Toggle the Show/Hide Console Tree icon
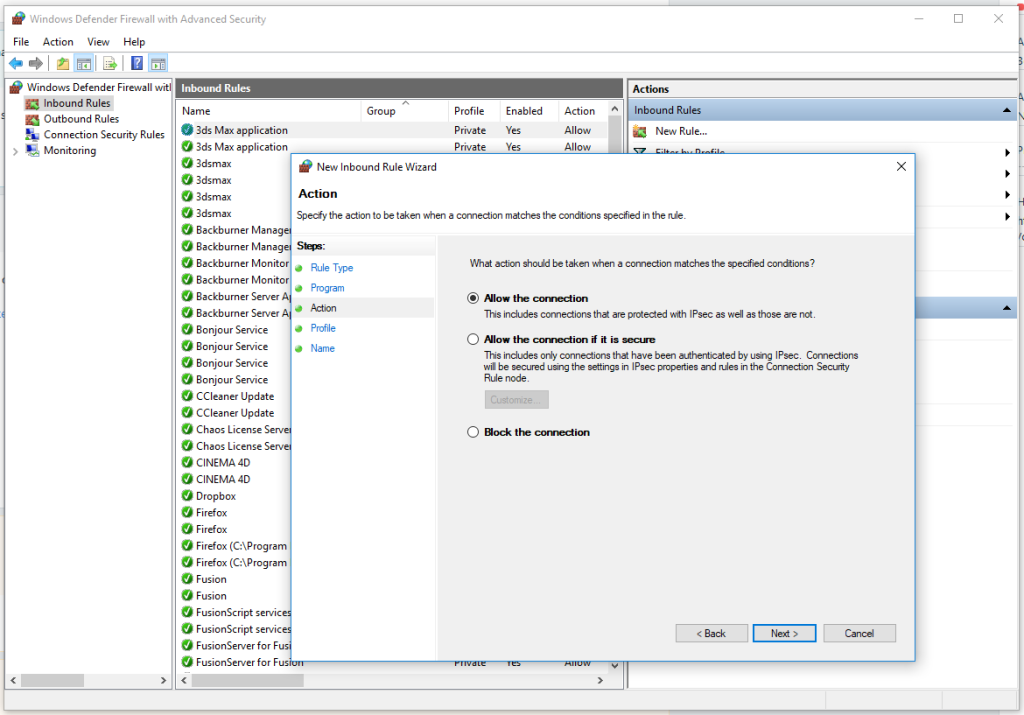 (84, 63)
